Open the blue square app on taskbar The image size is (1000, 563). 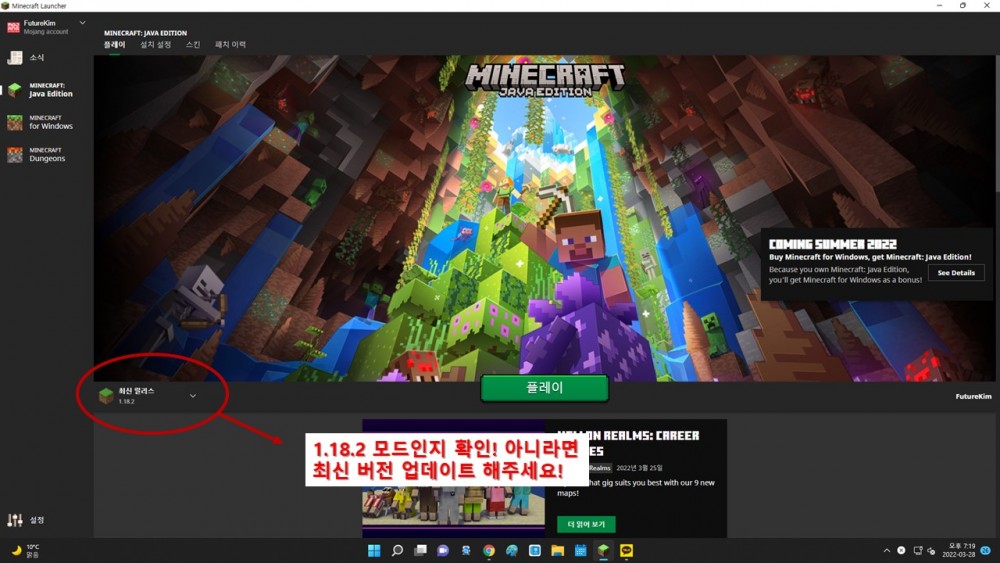click(x=535, y=550)
